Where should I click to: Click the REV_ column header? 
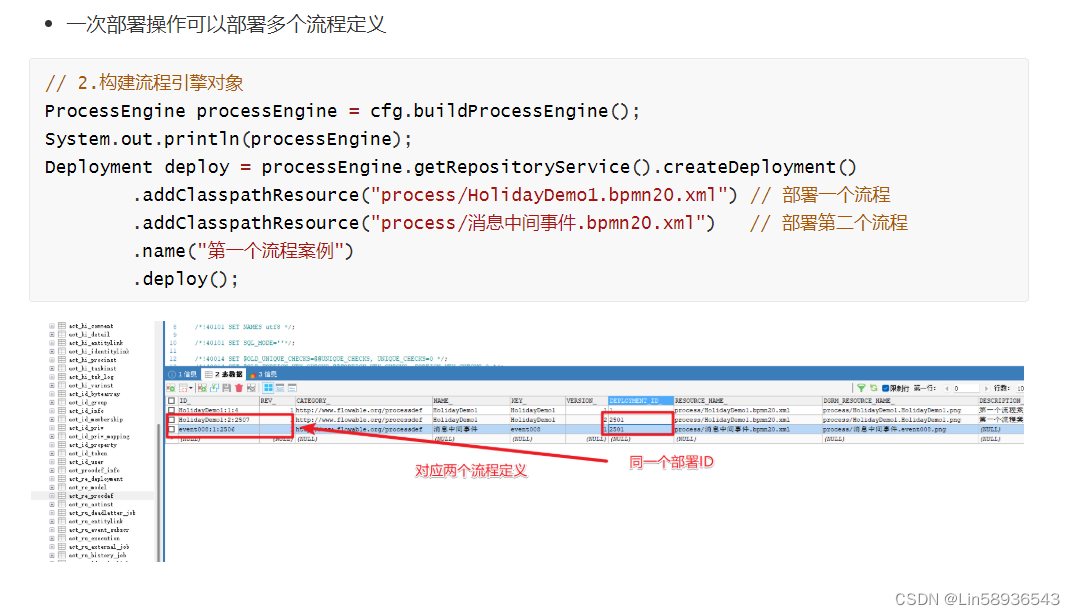276,400
